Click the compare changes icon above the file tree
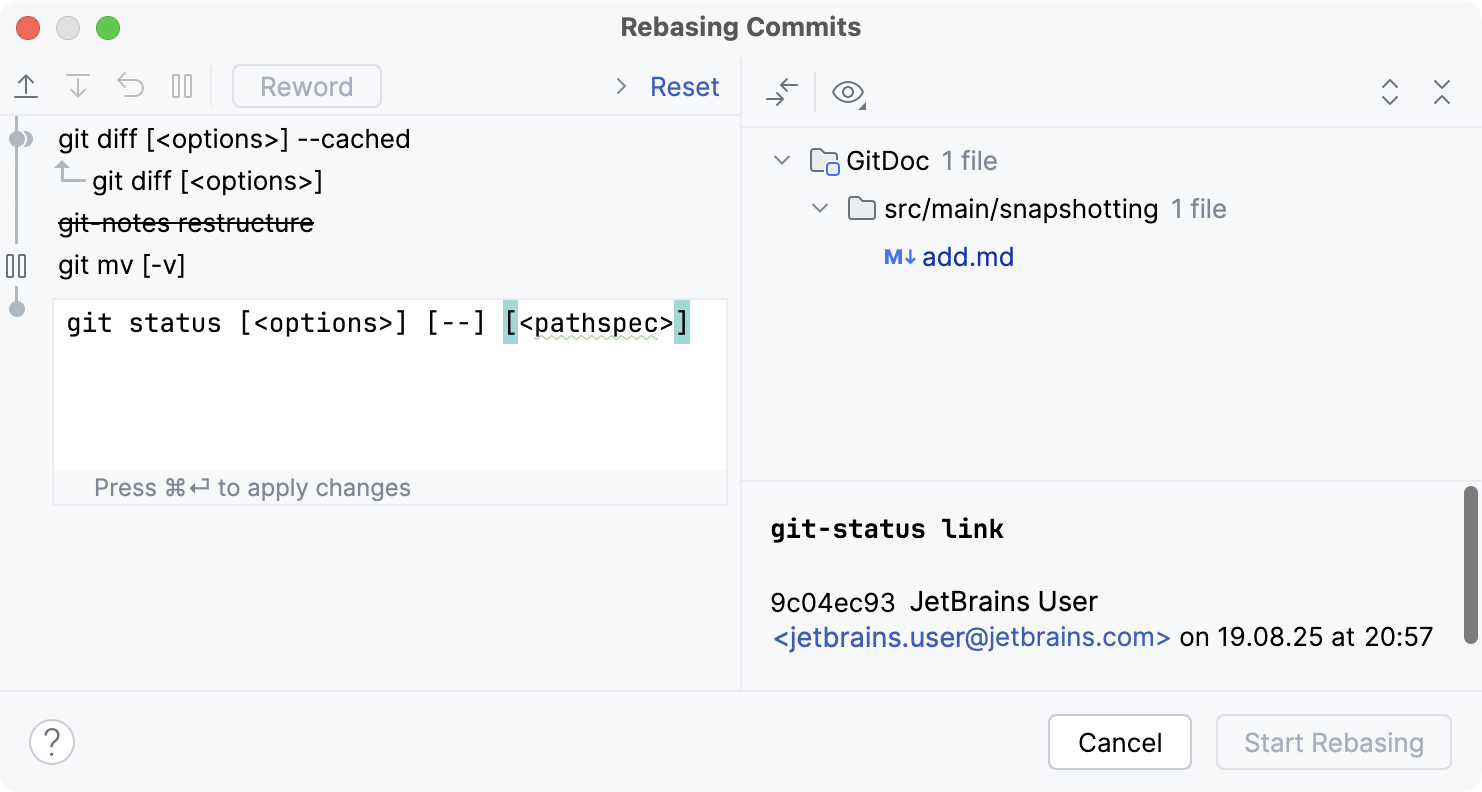 781,91
